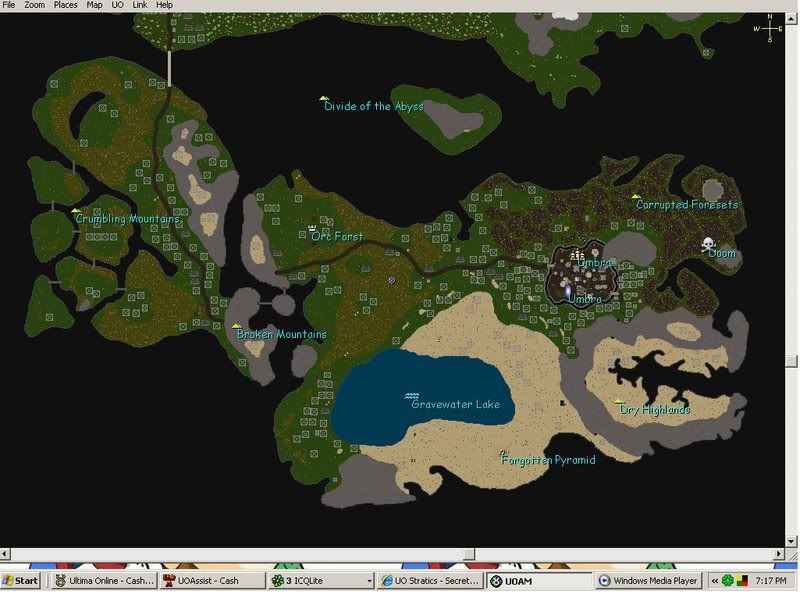Select the Umbra town buildings icon

pos(577,255)
